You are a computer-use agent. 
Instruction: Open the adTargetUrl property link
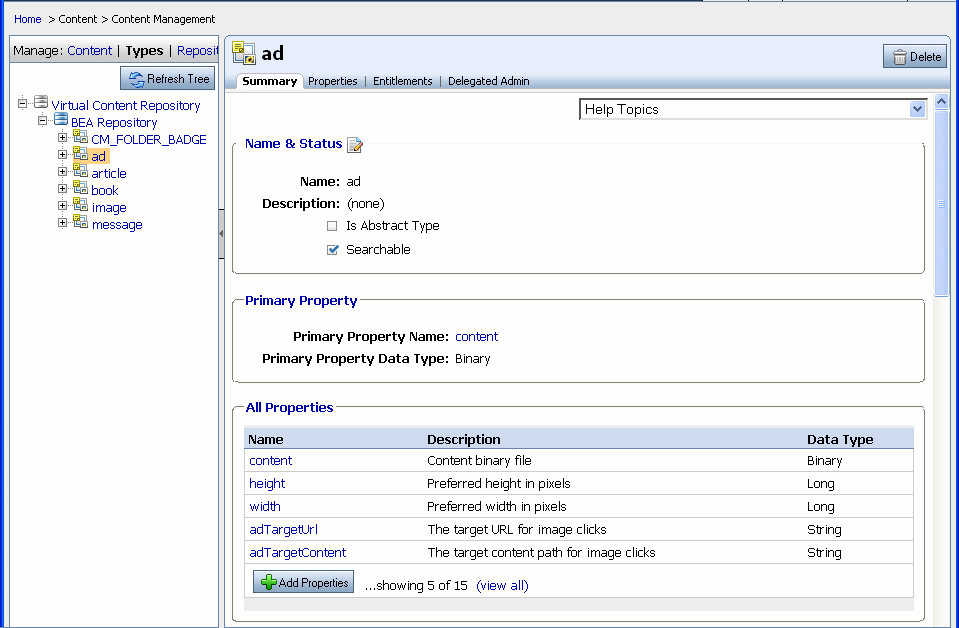coord(283,530)
